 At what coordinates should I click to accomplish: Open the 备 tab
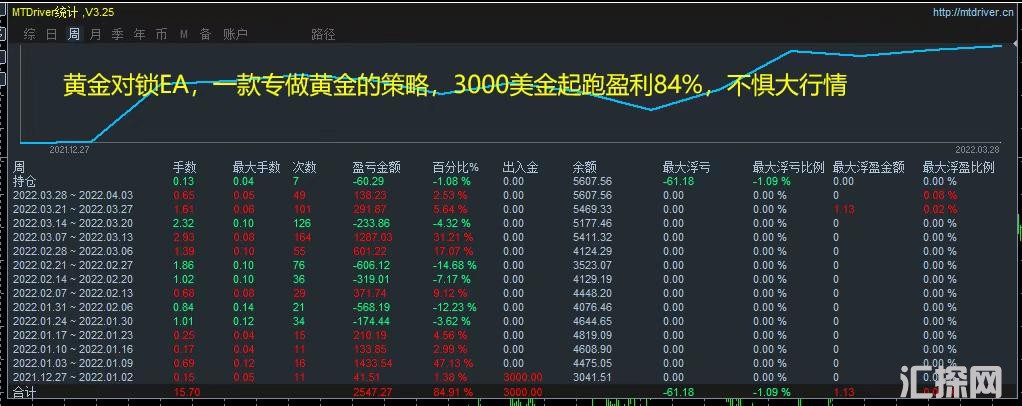[x=205, y=34]
